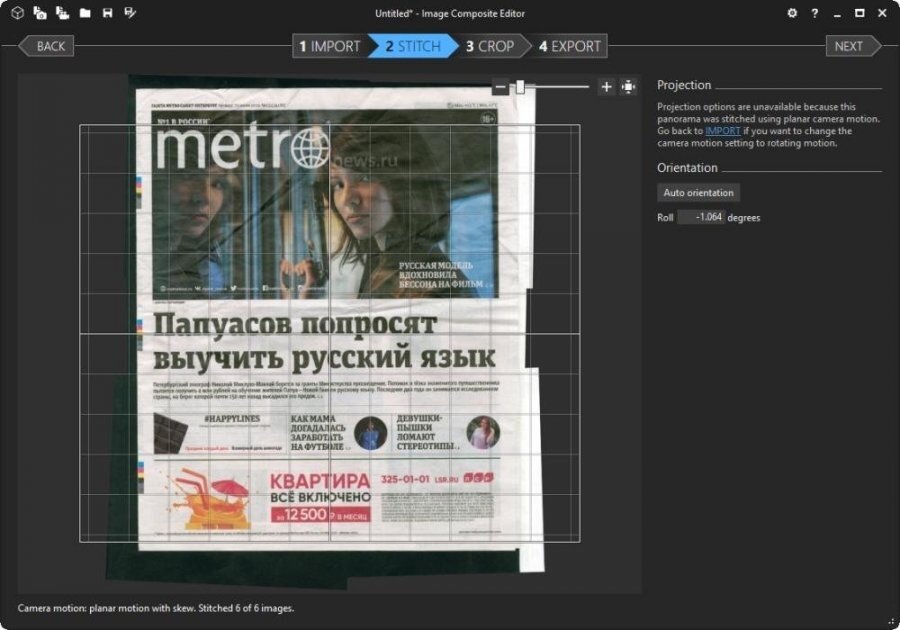Image resolution: width=900 pixels, height=630 pixels.
Task: Go to step 3 Crop
Action: [490, 46]
